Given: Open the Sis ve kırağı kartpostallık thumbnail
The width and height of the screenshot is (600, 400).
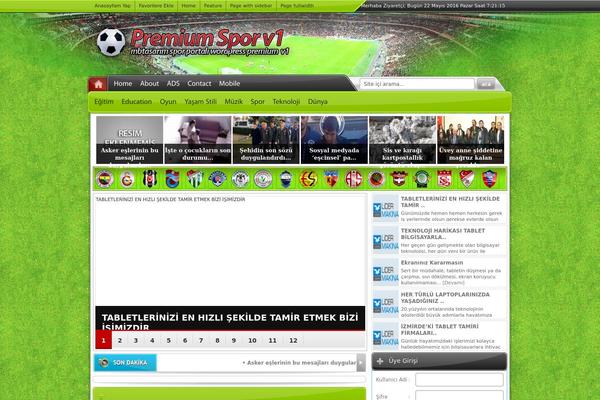Looking at the screenshot, I should click(x=402, y=140).
